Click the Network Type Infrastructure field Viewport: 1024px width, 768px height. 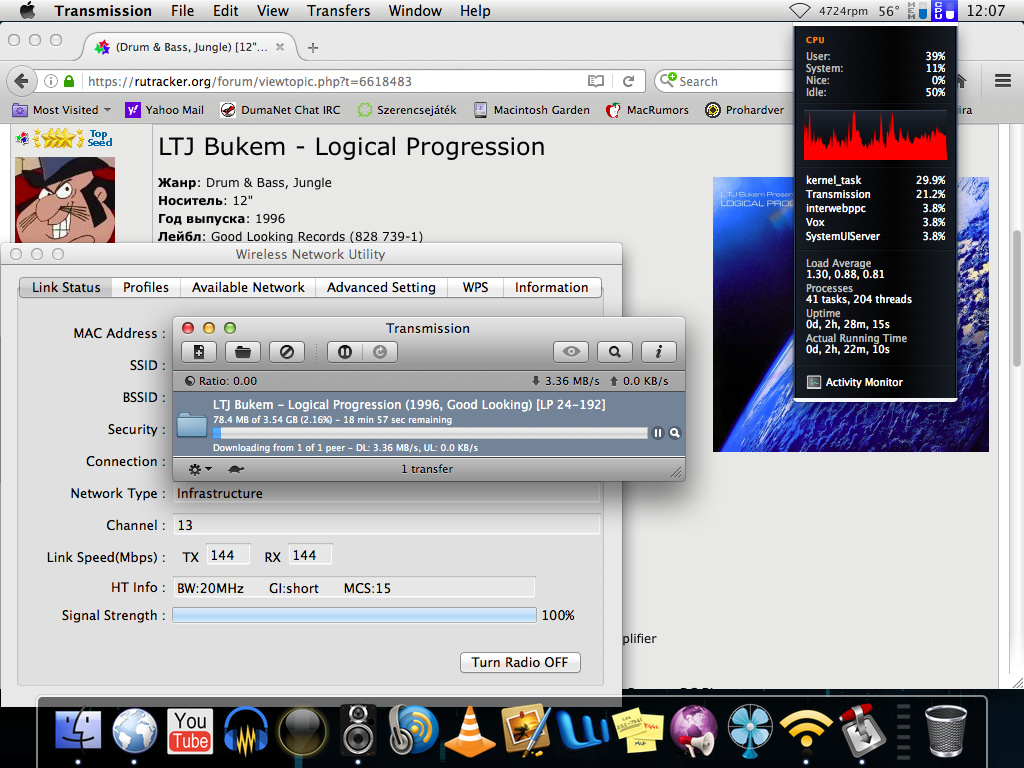(x=386, y=493)
